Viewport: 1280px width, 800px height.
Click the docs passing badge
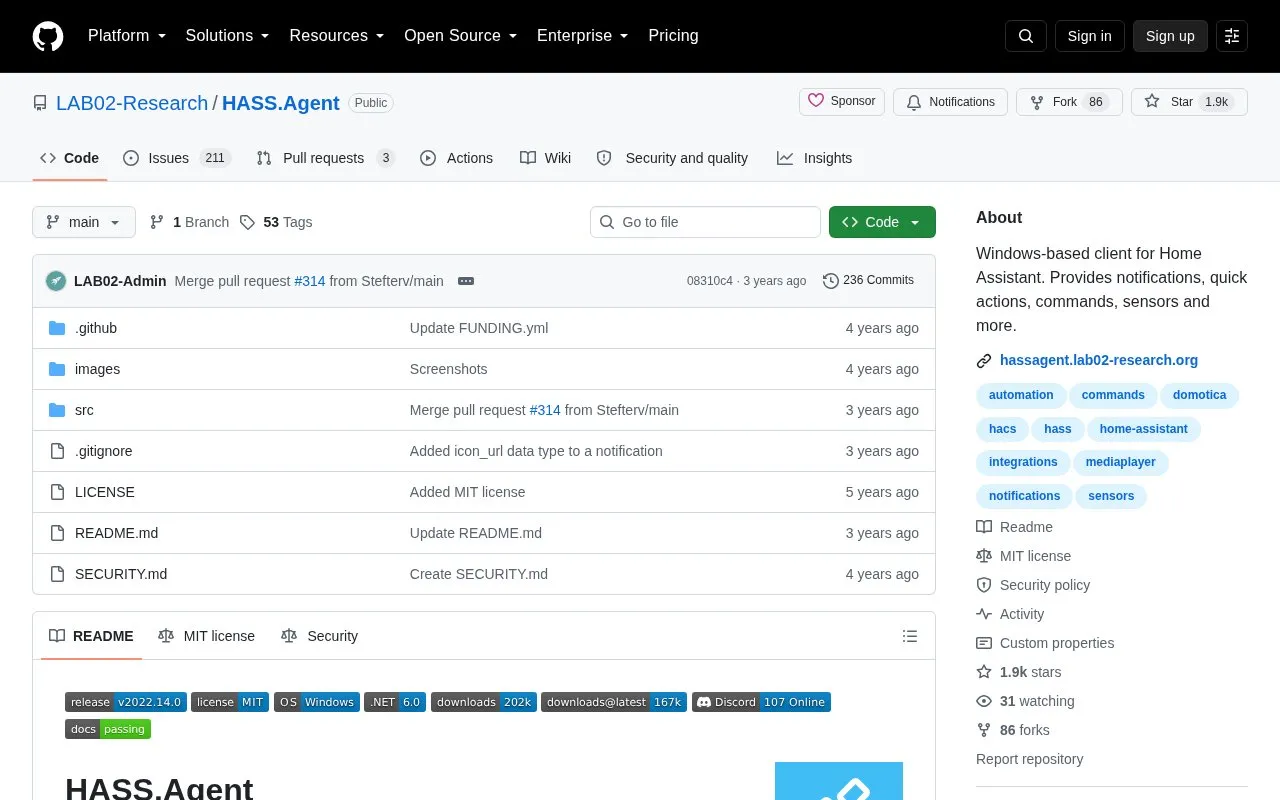click(108, 729)
